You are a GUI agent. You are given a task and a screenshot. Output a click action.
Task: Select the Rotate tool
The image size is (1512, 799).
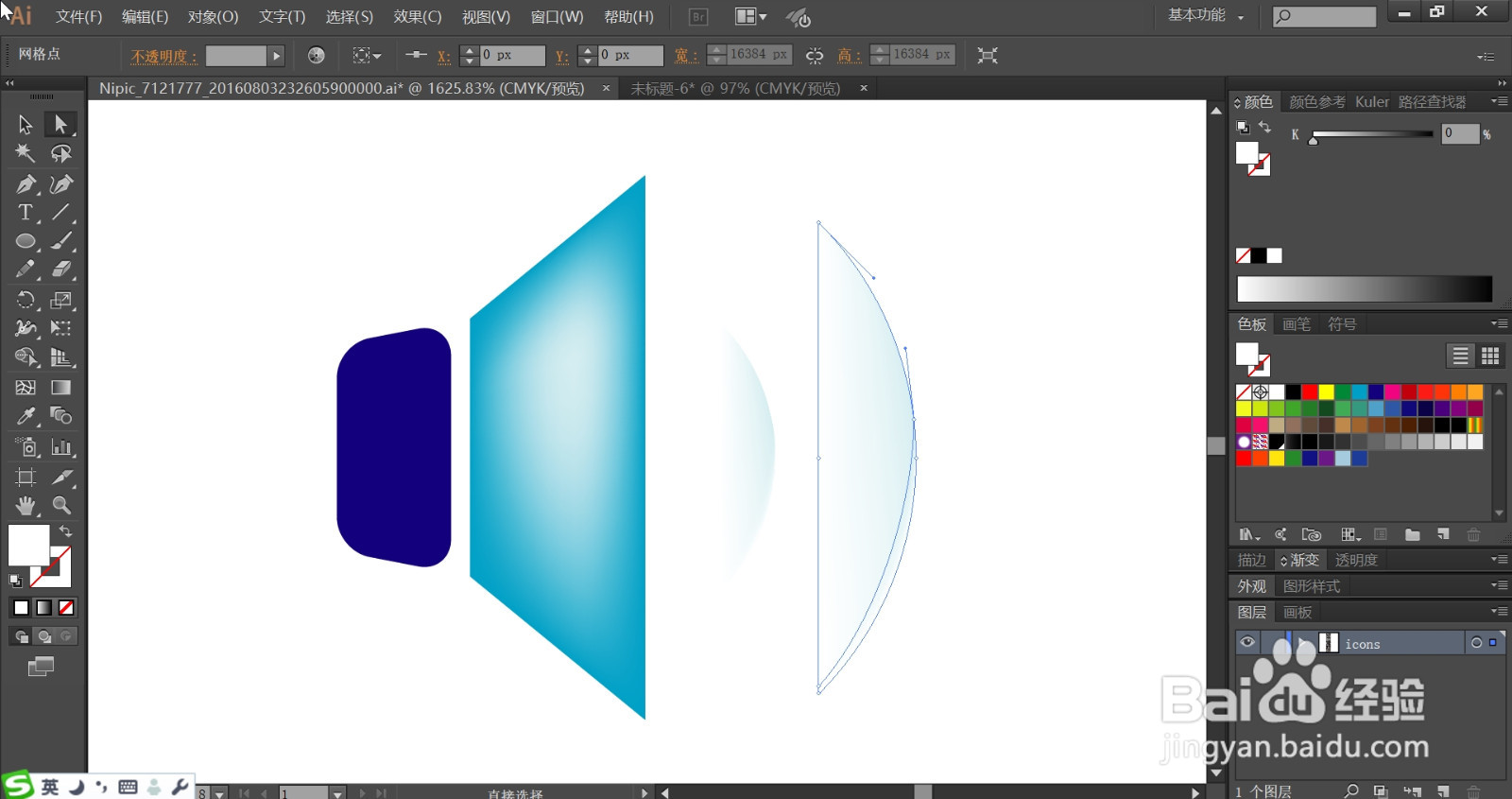coord(26,300)
